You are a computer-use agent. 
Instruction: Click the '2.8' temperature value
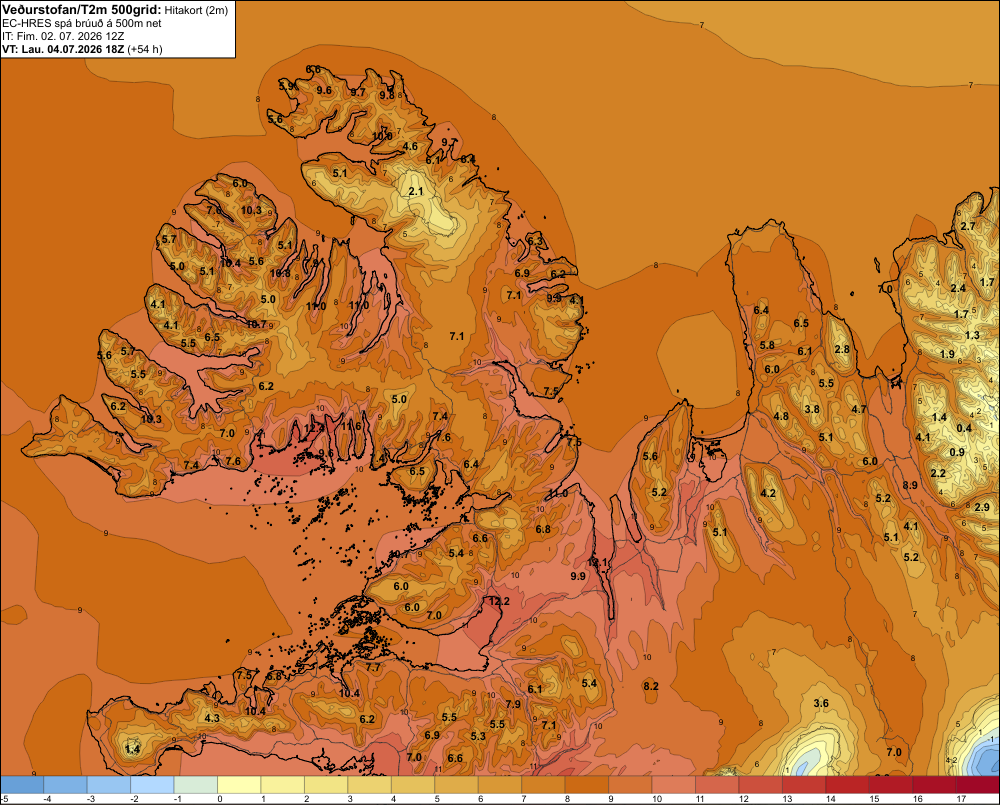pyautogui.click(x=842, y=349)
